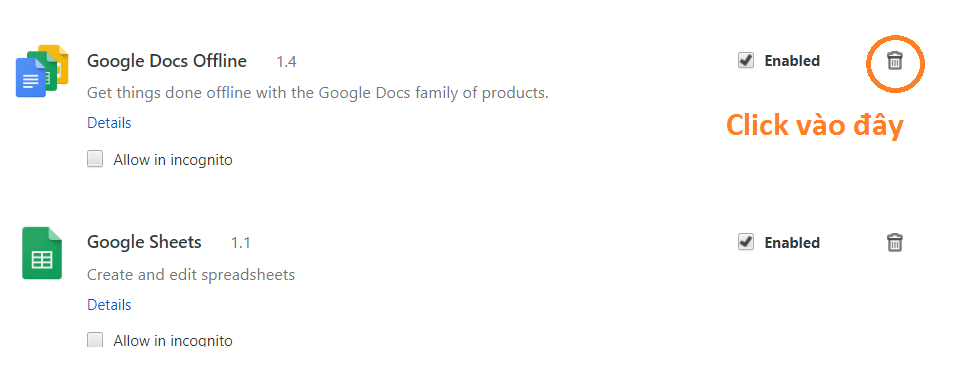Uncheck Enabled checkbox for Google Sheets
The width and height of the screenshot is (954, 366).
[x=746, y=241]
